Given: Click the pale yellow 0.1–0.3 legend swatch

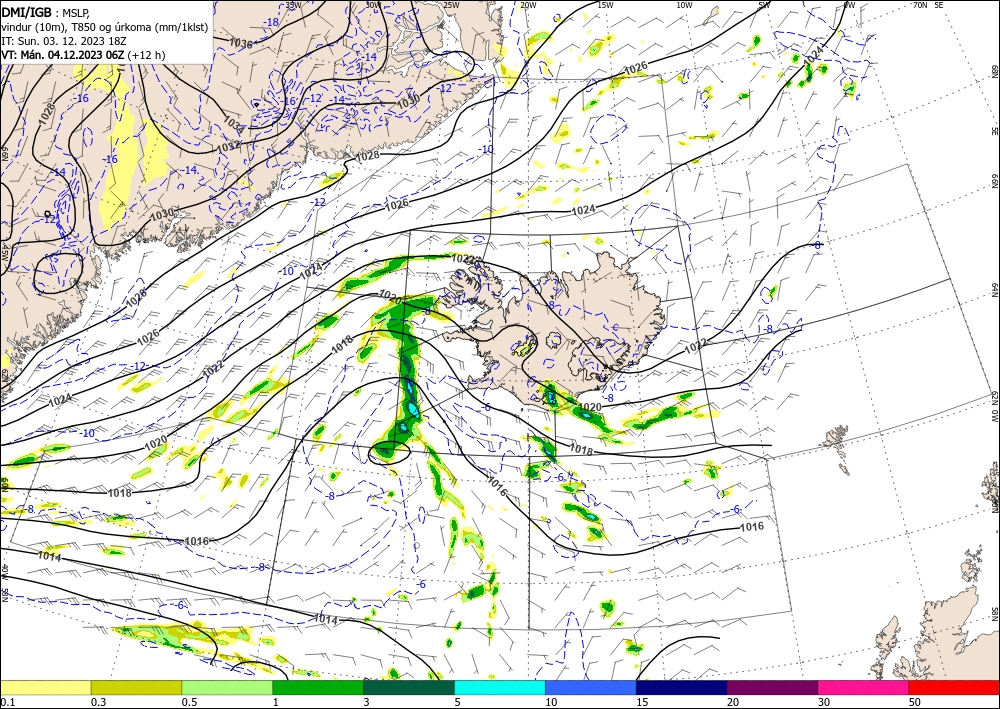Looking at the screenshot, I should tap(45, 687).
